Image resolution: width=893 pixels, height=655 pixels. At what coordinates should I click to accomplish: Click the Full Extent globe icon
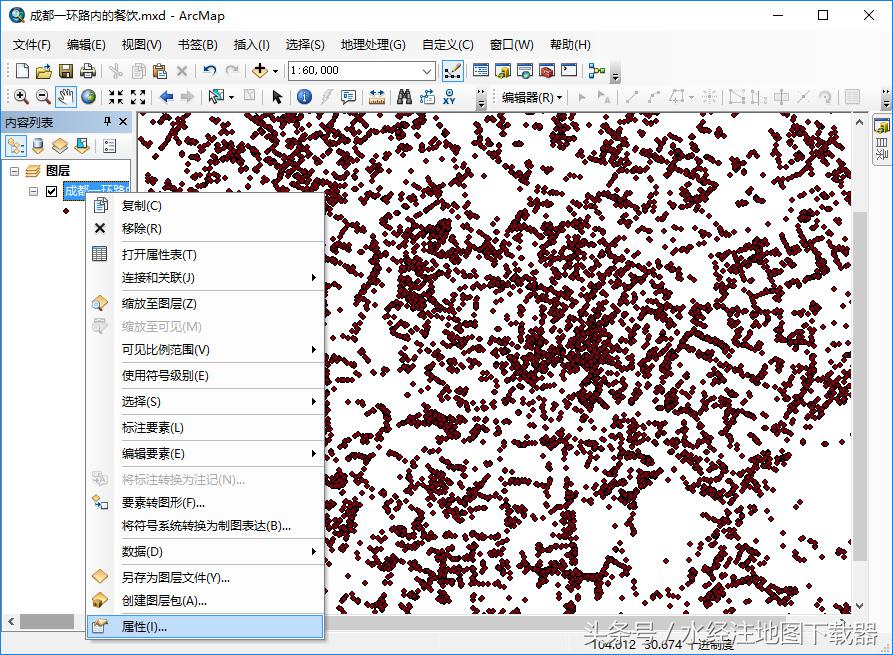point(89,97)
